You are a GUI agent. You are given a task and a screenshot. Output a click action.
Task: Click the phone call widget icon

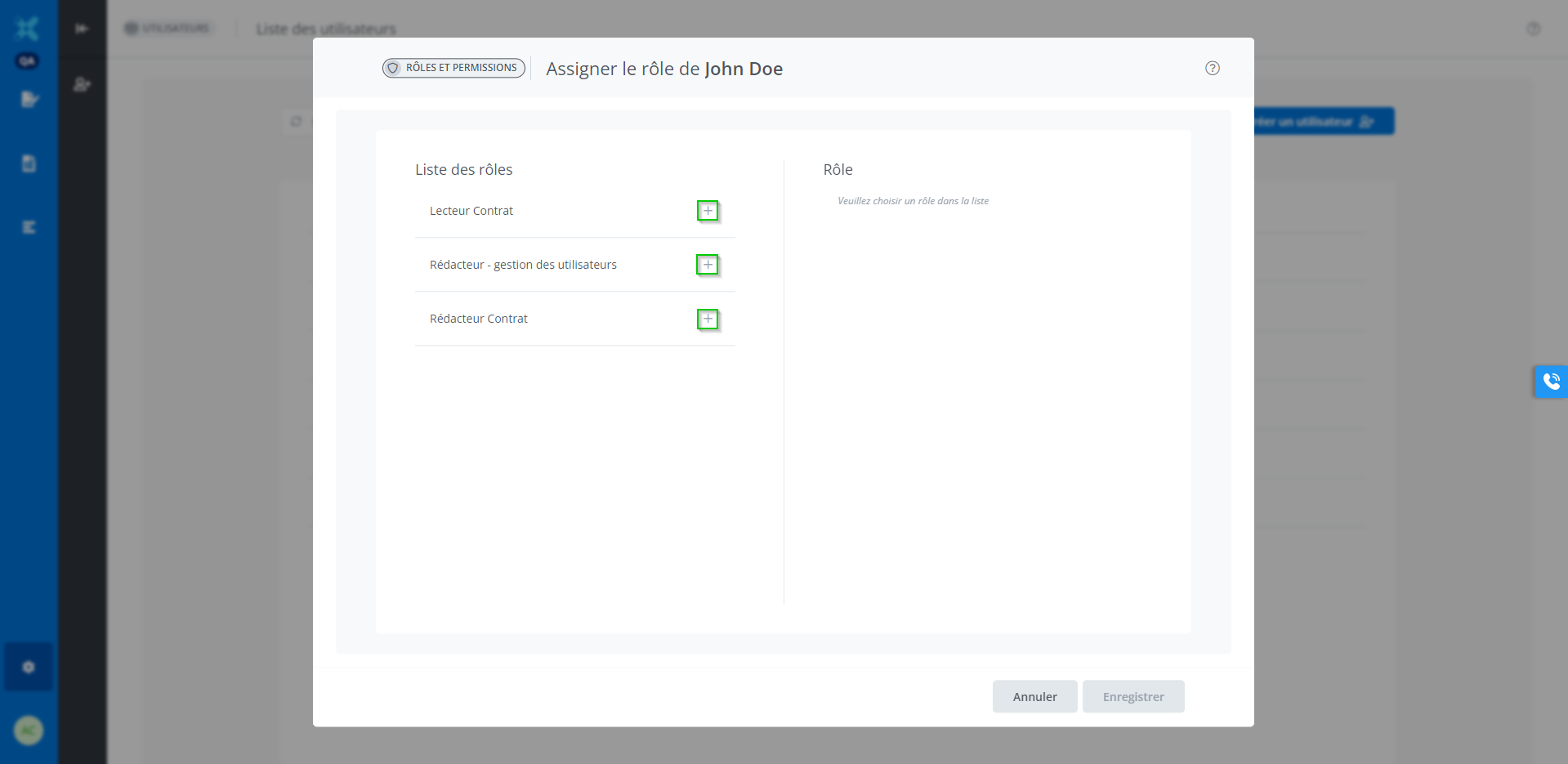tap(1551, 382)
